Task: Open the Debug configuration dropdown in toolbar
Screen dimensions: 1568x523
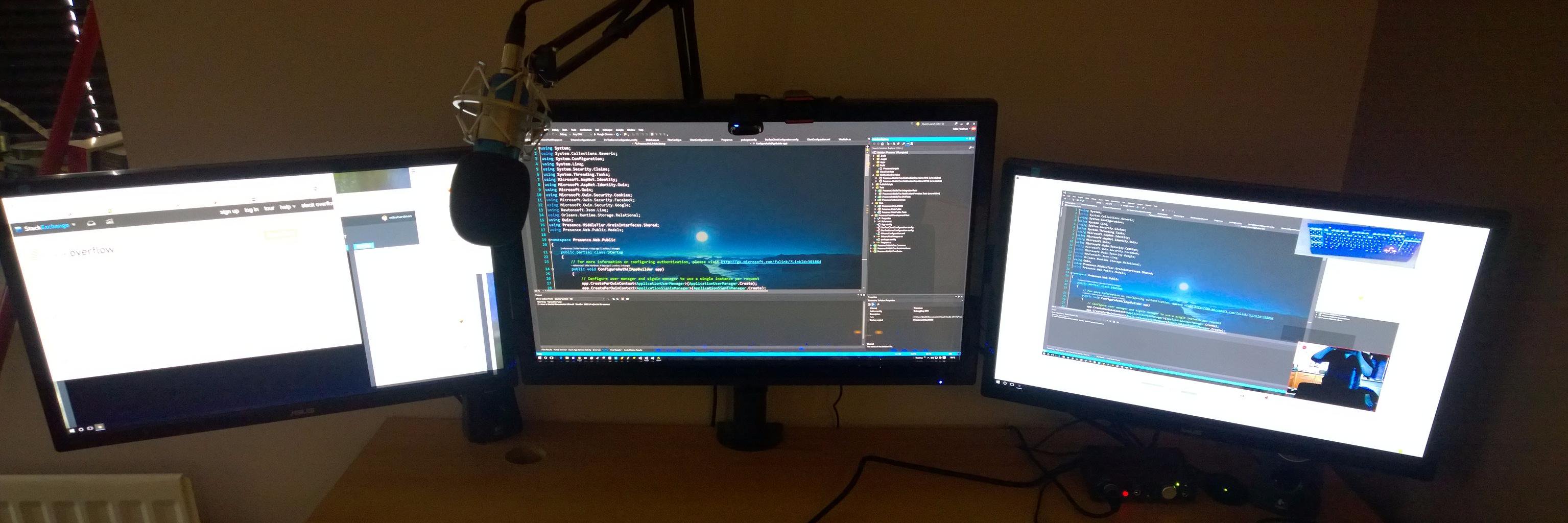Action: [566, 134]
